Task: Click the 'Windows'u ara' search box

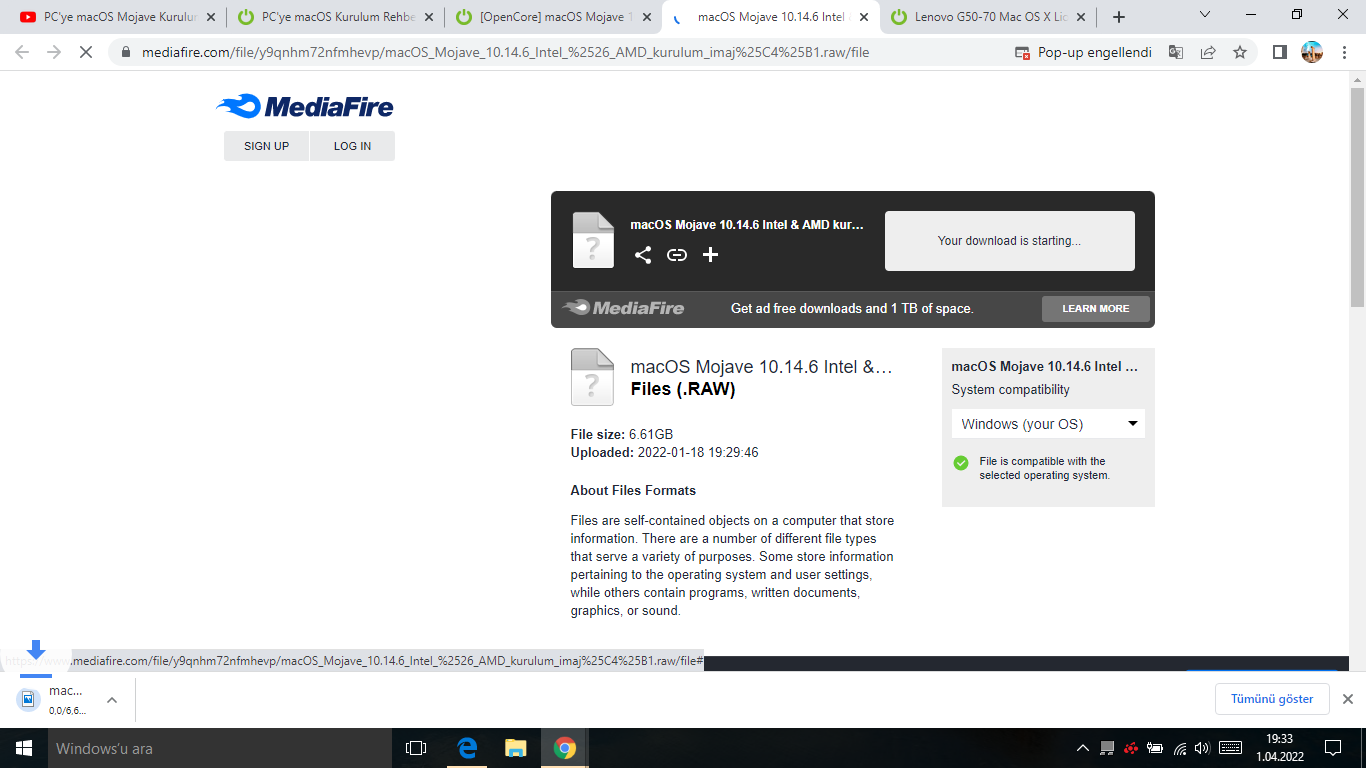Action: click(x=220, y=748)
